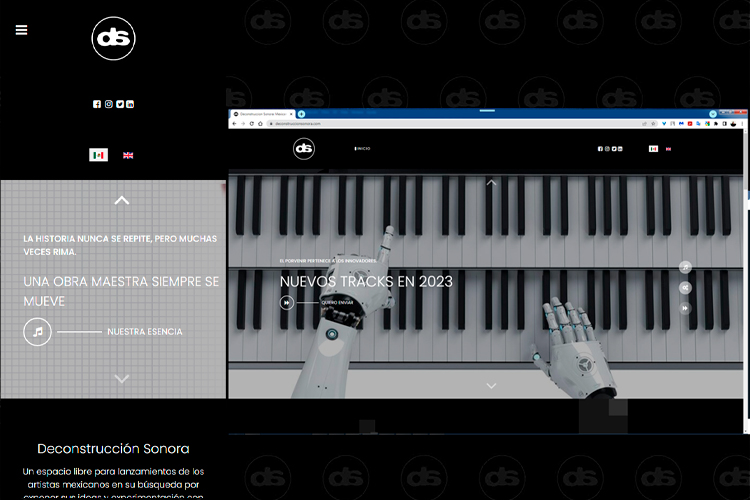Click down chevron below the robot hands
750x500 pixels.
(x=491, y=385)
